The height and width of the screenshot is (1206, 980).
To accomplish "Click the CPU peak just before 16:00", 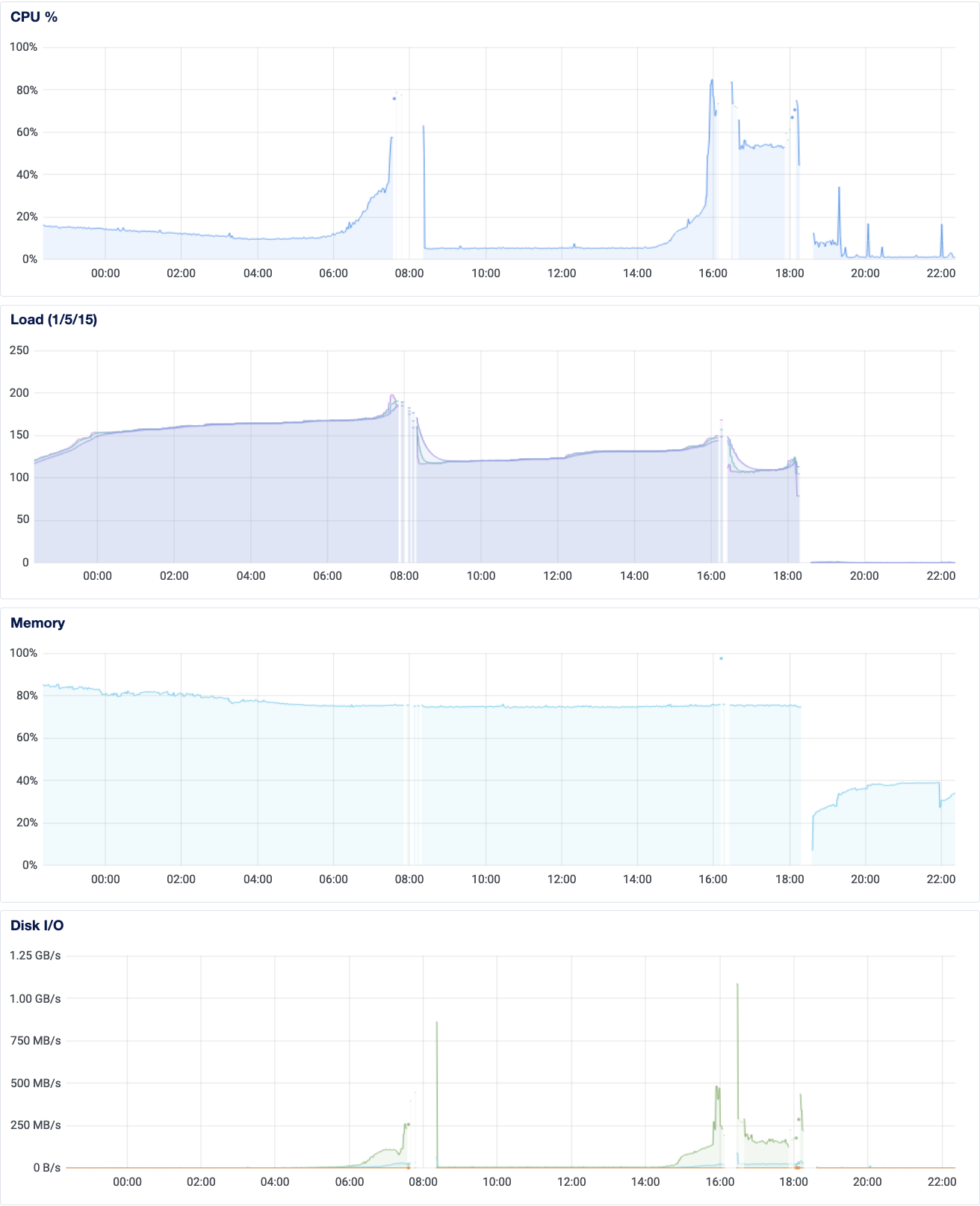I will coord(712,80).
